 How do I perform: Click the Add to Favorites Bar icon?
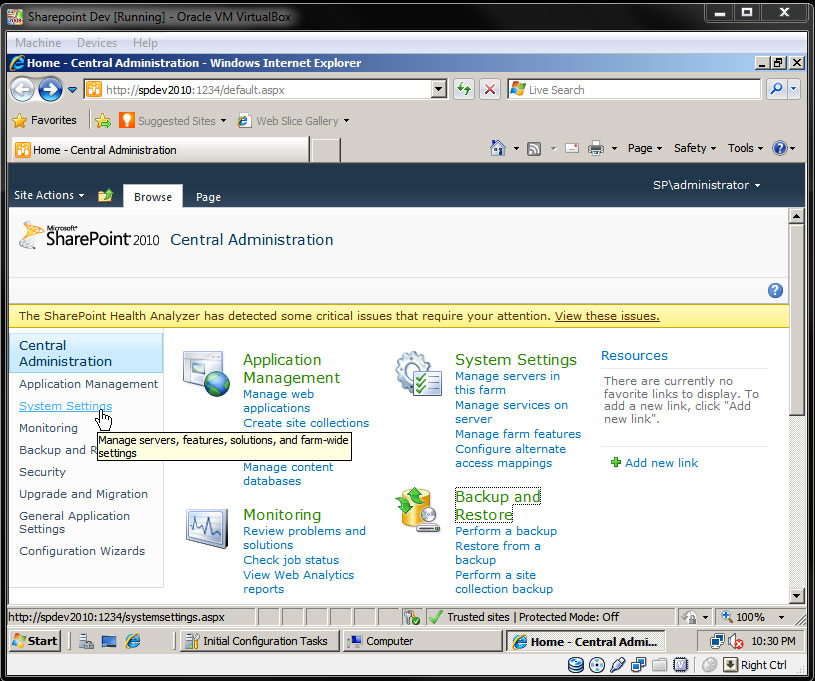[103, 121]
